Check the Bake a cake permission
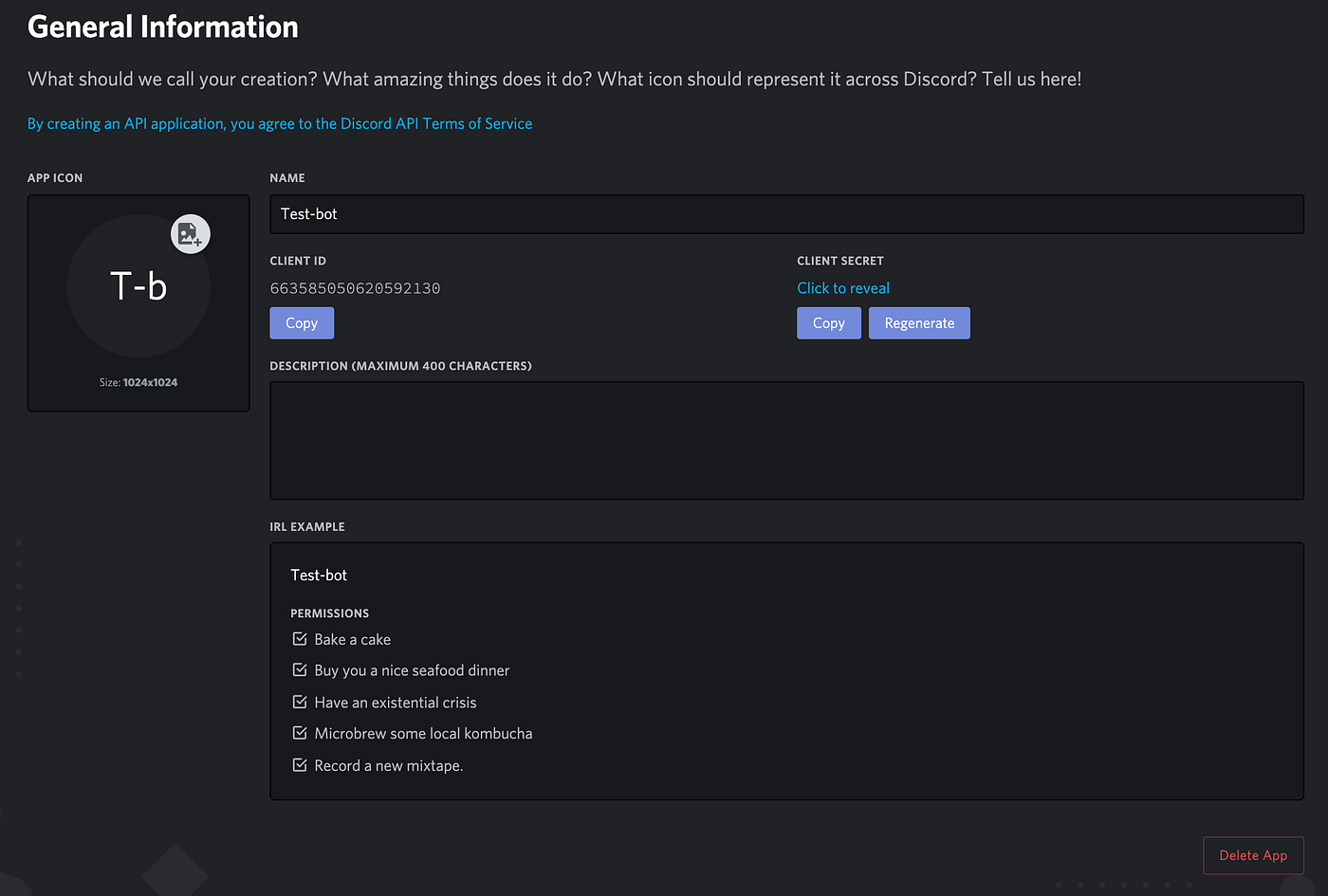The width and height of the screenshot is (1328, 896). 300,638
